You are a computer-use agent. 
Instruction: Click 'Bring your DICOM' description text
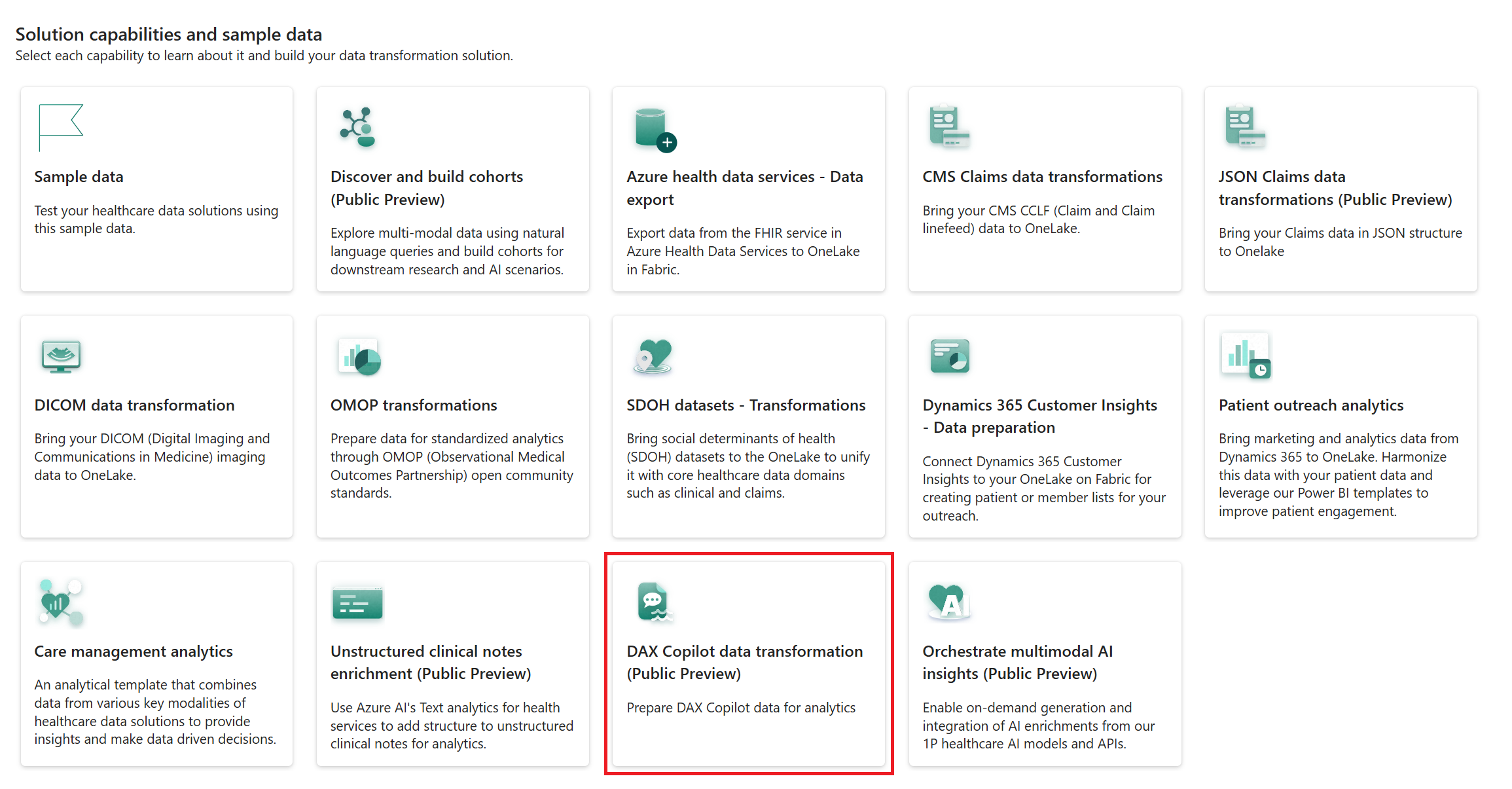pos(152,457)
